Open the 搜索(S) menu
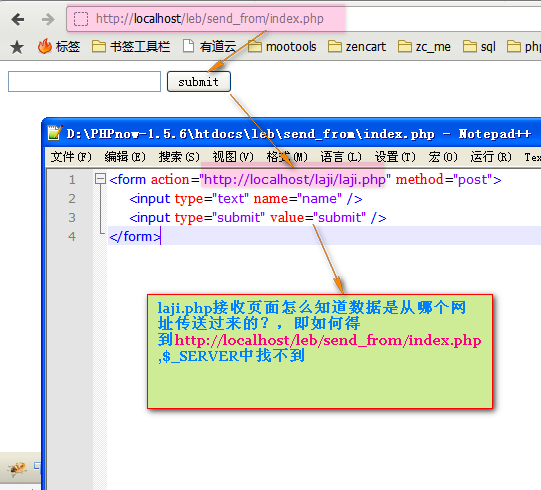 click(179, 157)
